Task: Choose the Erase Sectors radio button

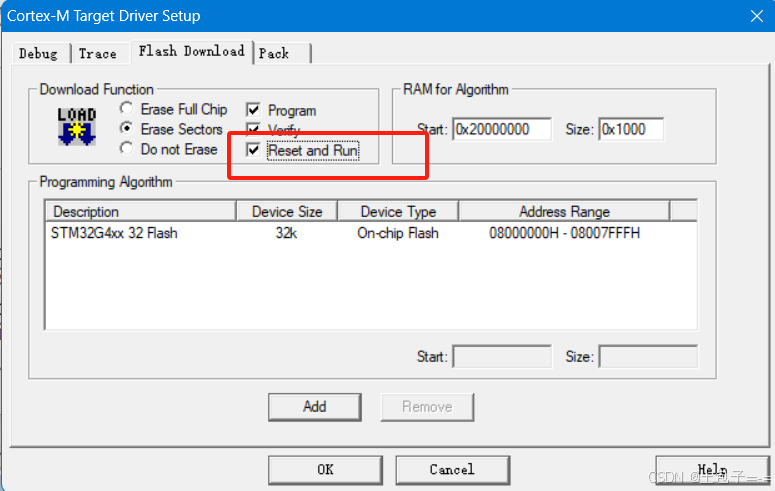Action: click(x=127, y=129)
